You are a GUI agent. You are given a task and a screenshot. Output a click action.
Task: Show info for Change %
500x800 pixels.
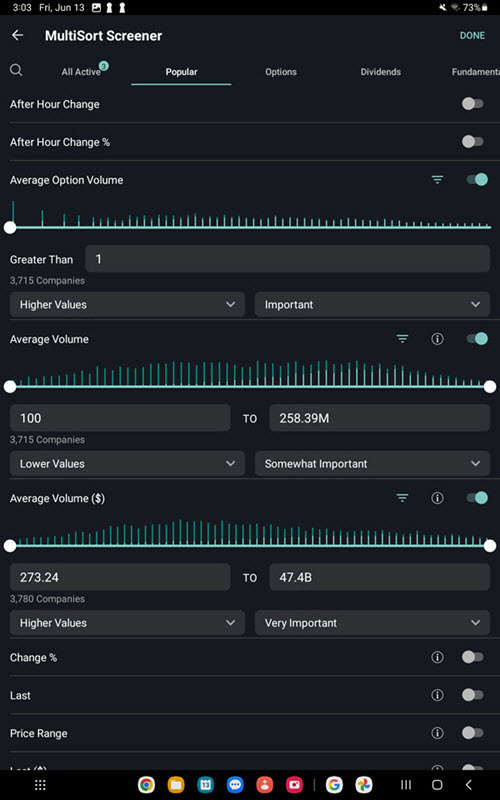pos(437,657)
